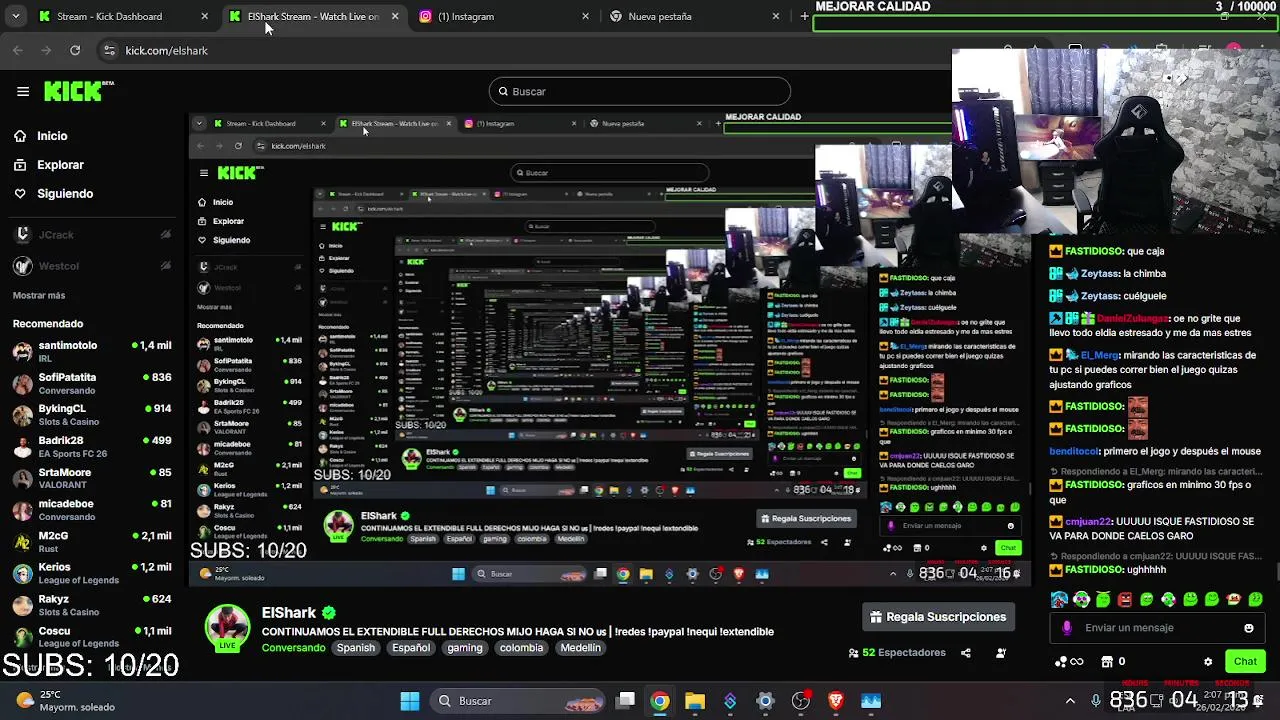Click Regala Suscripciones gift button

click(937, 617)
